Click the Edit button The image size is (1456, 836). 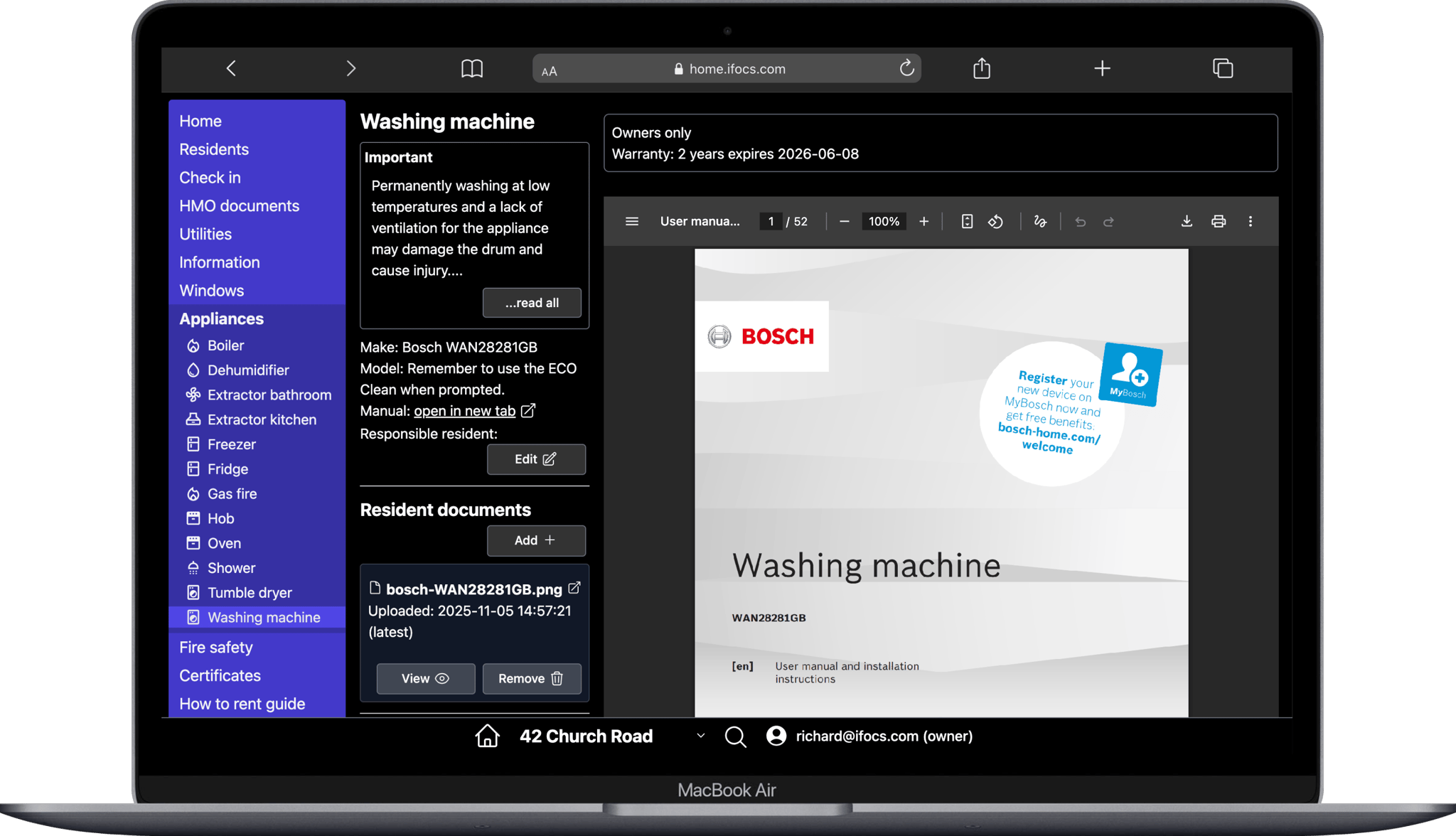[x=536, y=459]
